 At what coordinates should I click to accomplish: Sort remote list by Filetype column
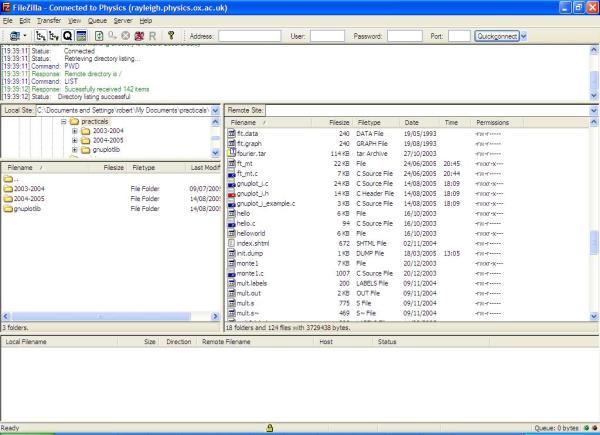click(377, 122)
